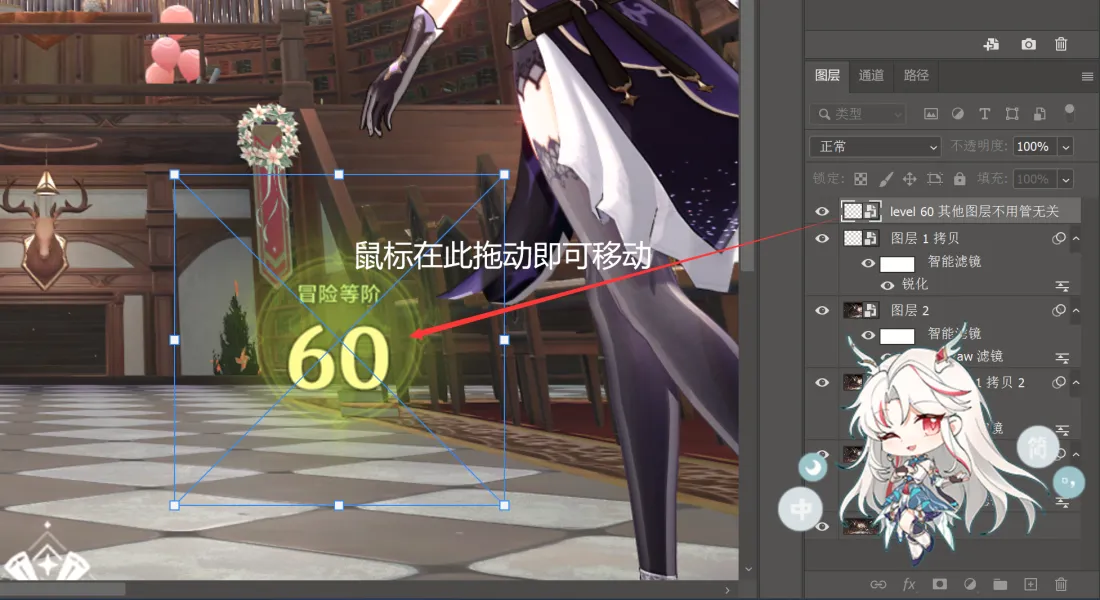Lock layer position with the move-lock icon

[x=910, y=179]
